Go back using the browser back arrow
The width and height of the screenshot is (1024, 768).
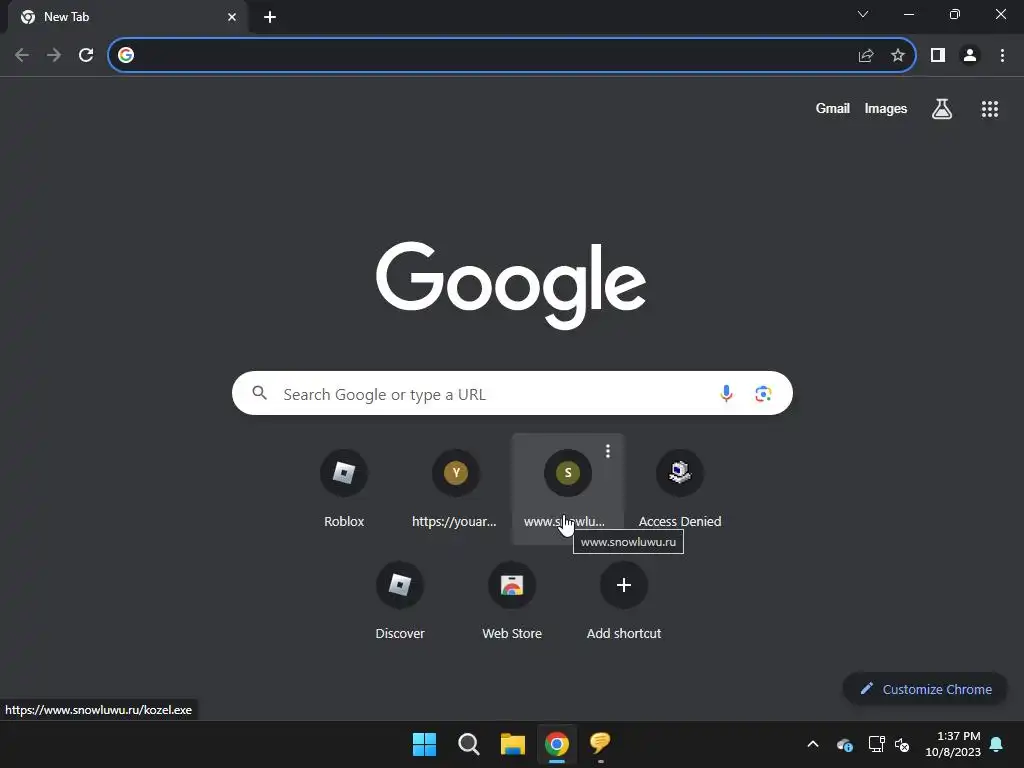coord(22,56)
